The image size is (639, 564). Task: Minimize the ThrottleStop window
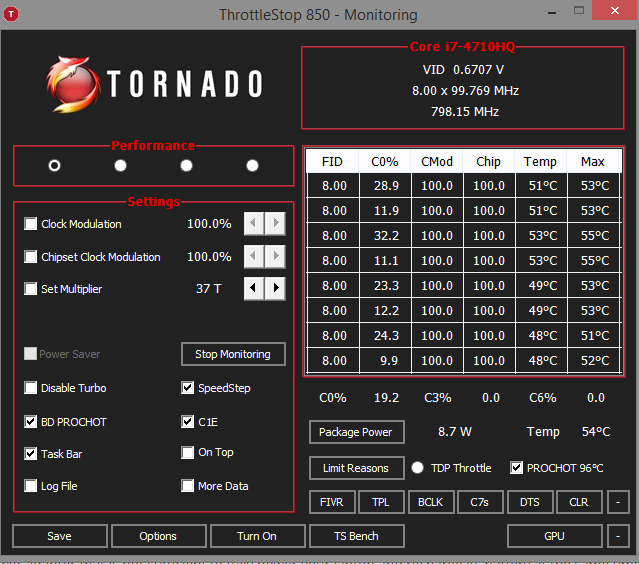[x=552, y=12]
